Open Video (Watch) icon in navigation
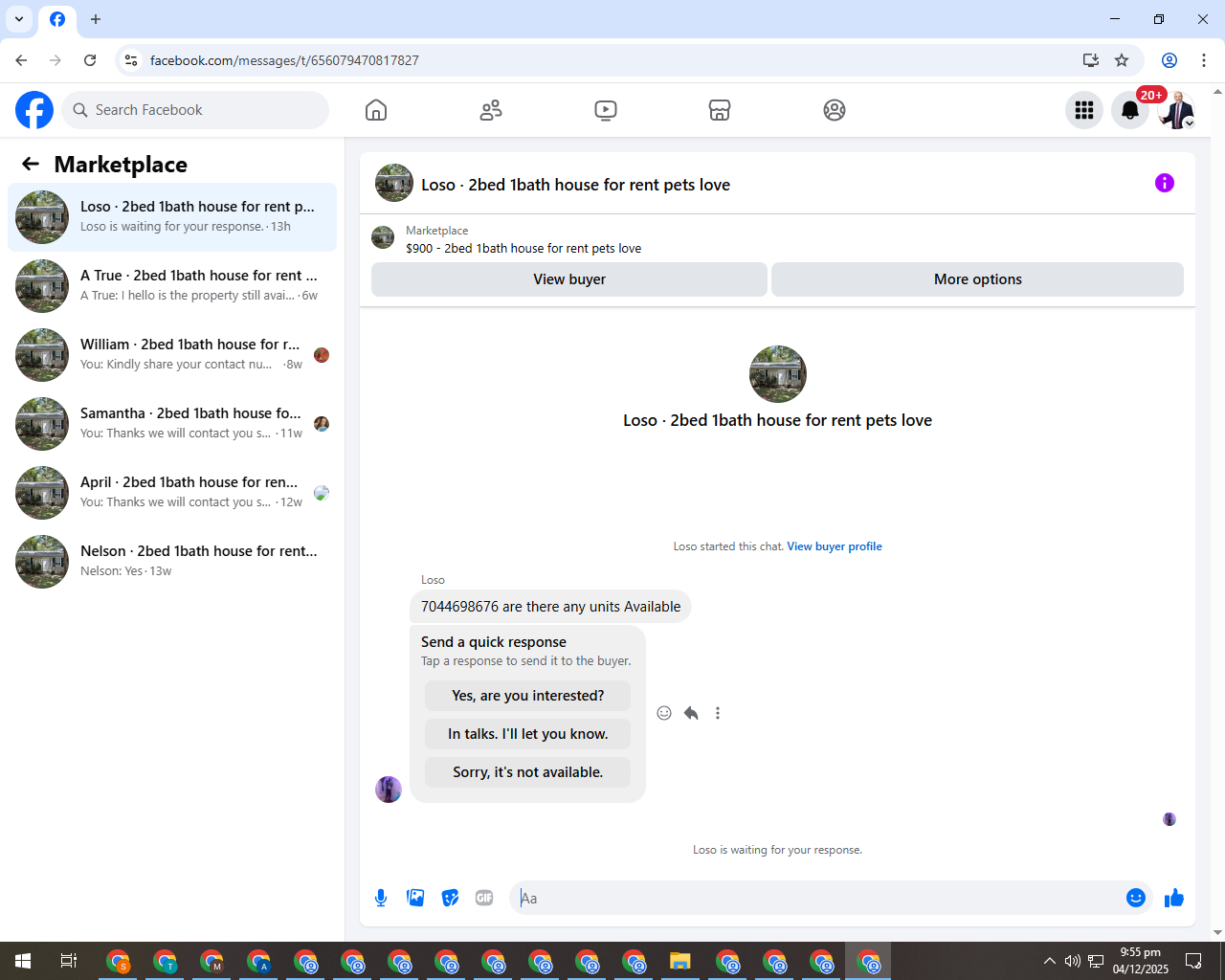This screenshot has height=980, width=1225. (x=606, y=110)
